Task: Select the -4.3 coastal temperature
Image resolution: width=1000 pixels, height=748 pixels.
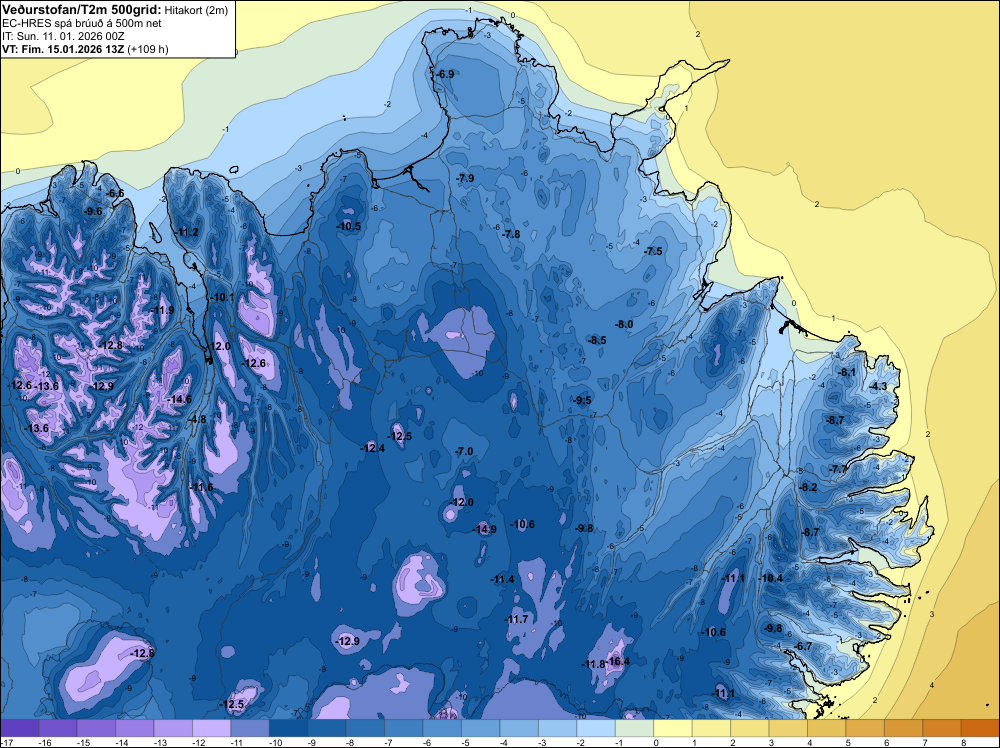Action: (x=878, y=386)
